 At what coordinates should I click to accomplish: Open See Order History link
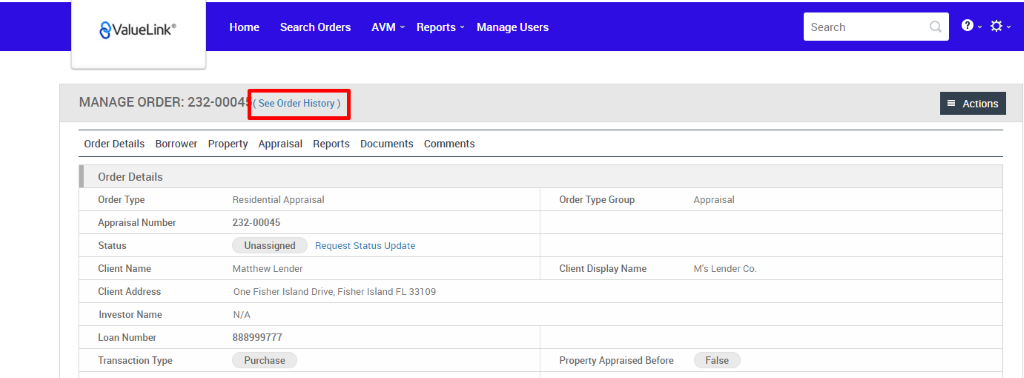pos(296,104)
